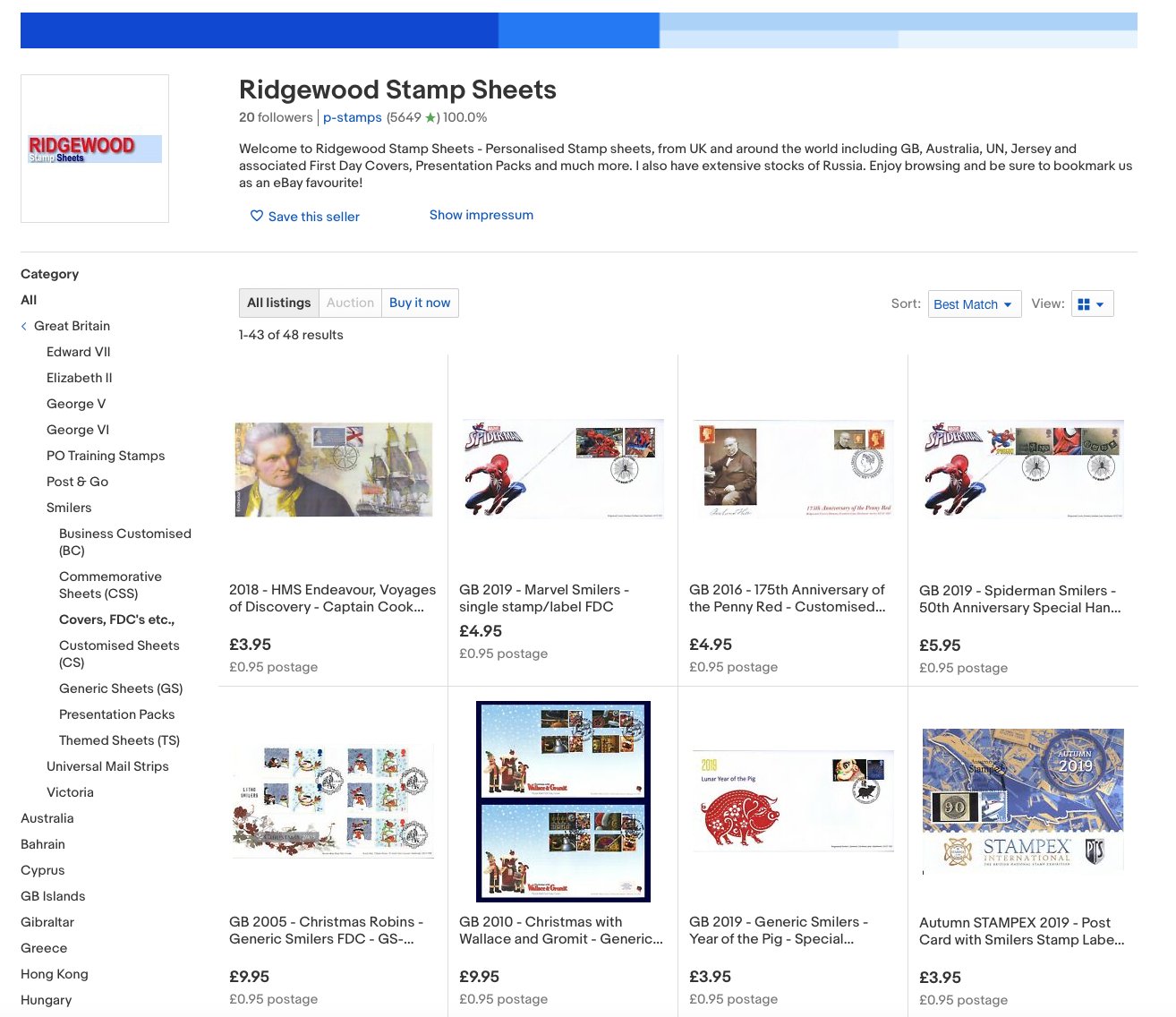
Task: Open the GB 2010 Christmas Wallace and Gromit title
Action: coord(561,930)
